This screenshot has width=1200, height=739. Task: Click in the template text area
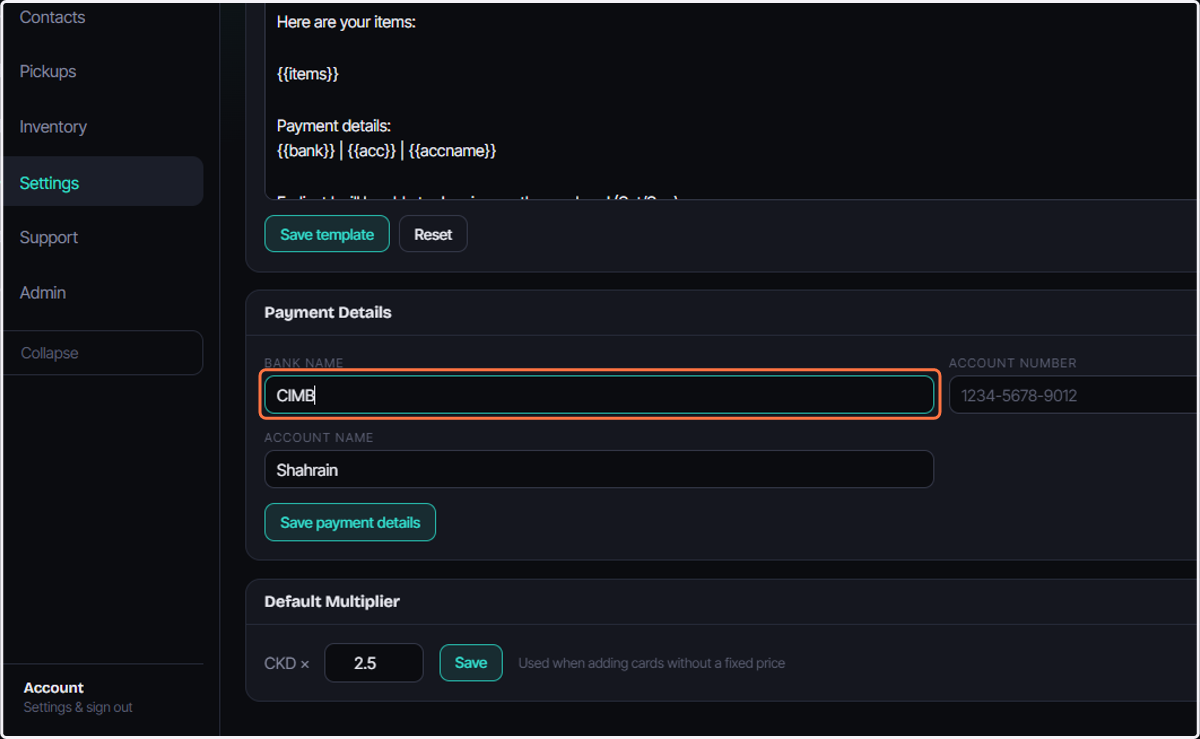pos(732,100)
